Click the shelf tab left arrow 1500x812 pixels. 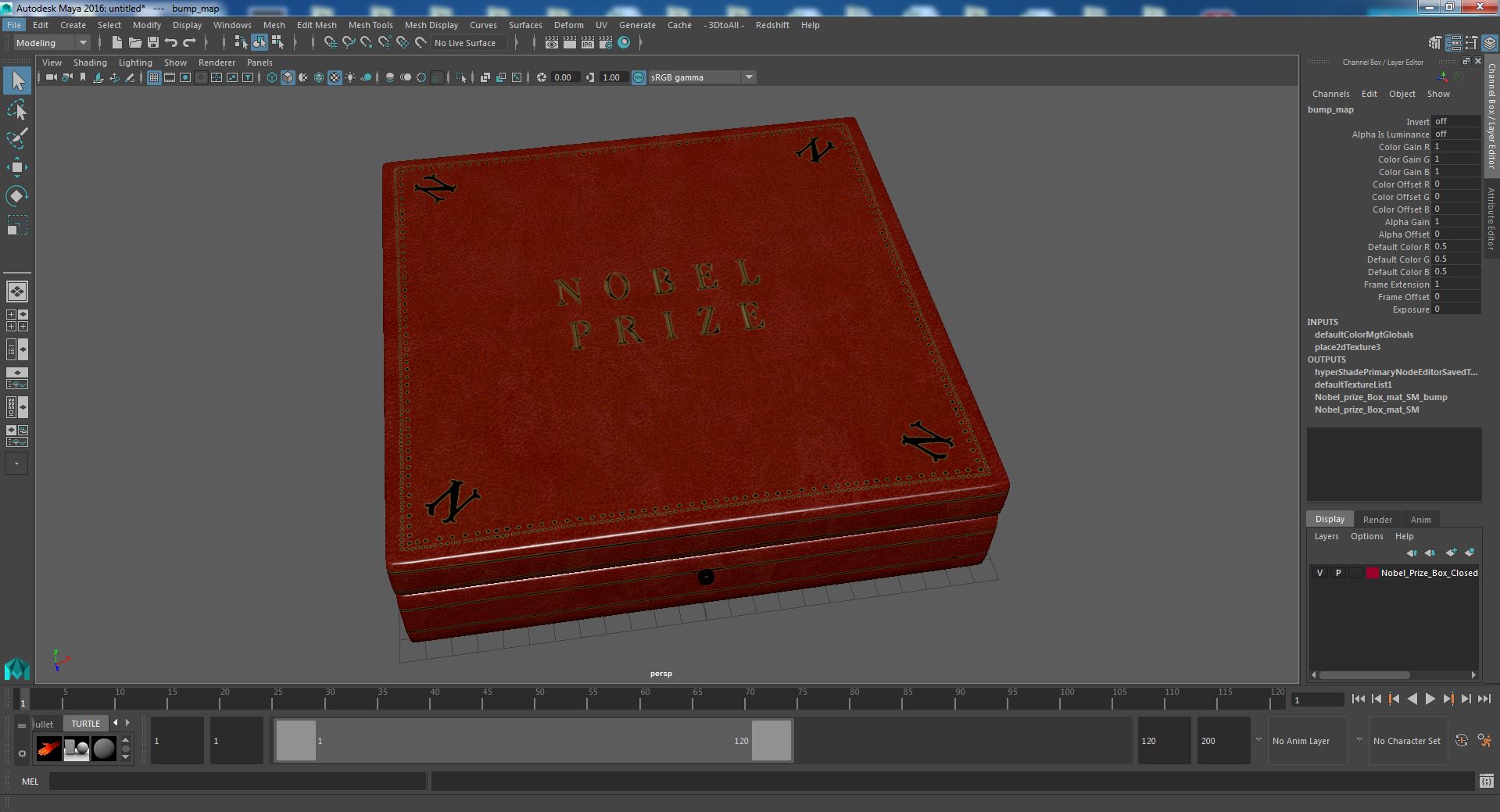coord(116,723)
